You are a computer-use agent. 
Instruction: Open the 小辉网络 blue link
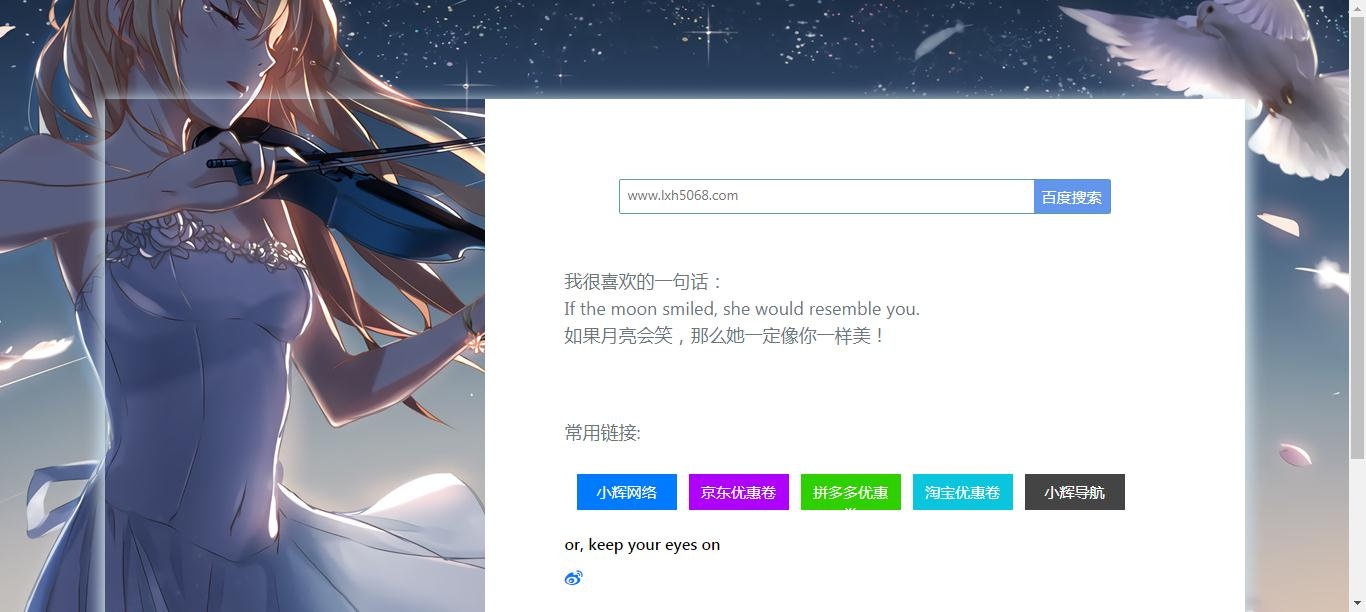pyautogui.click(x=627, y=492)
